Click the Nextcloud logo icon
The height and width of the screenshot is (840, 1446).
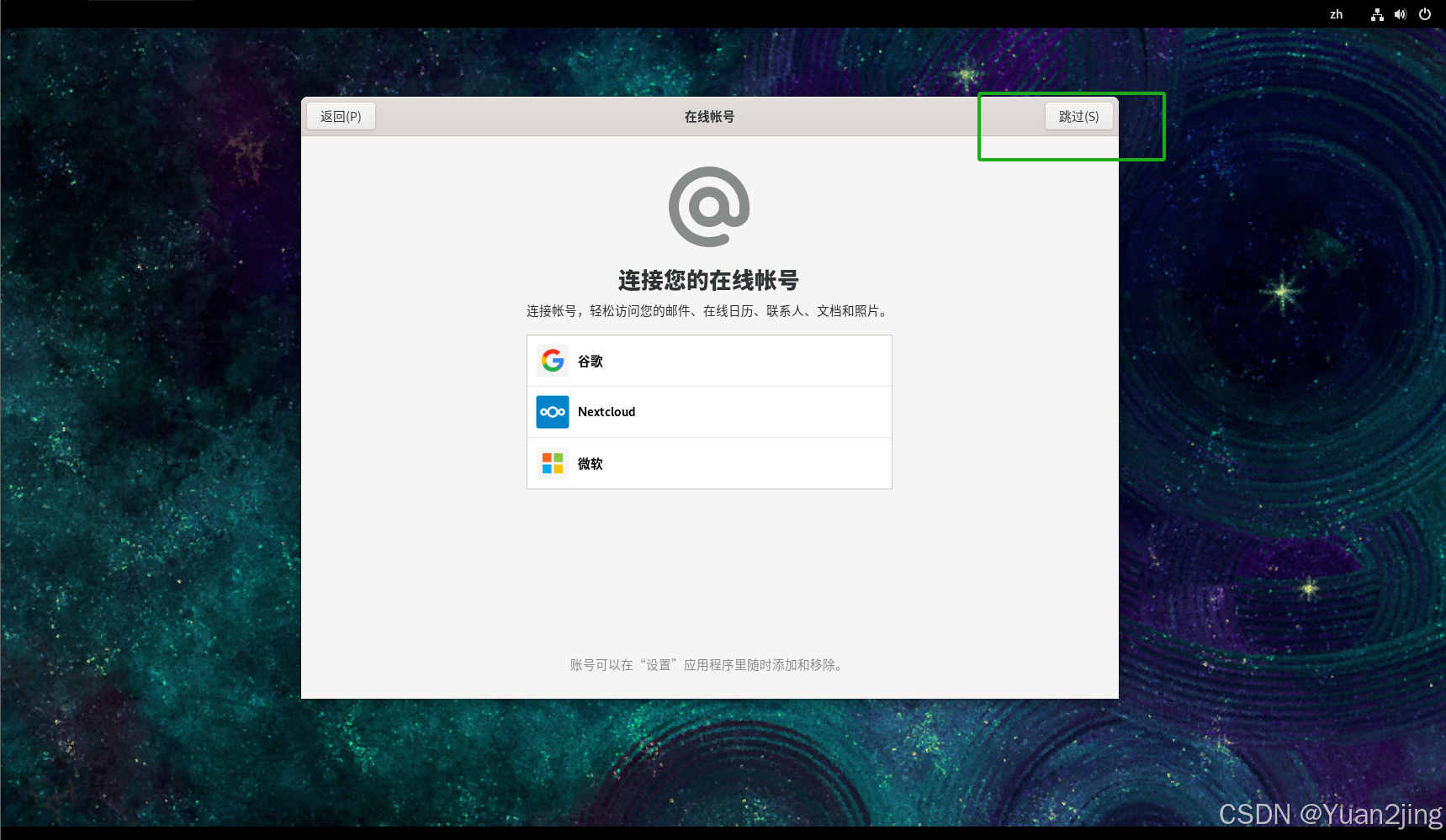[x=553, y=412]
